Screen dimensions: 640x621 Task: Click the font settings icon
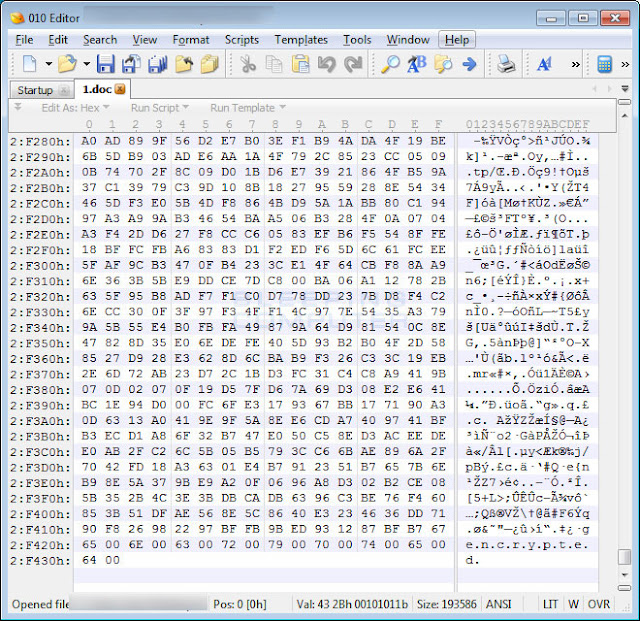544,64
